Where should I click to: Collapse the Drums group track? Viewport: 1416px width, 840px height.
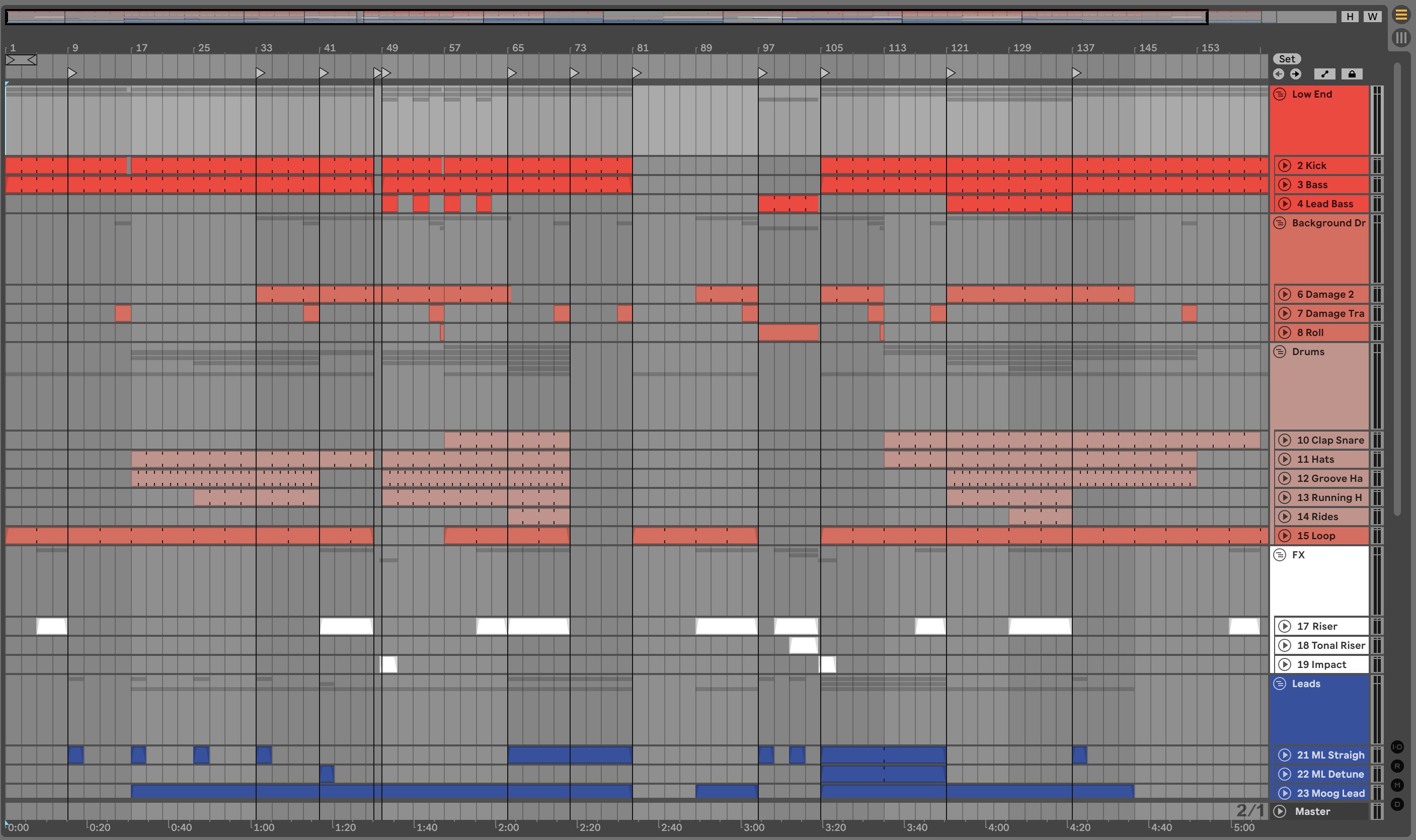click(x=1280, y=352)
